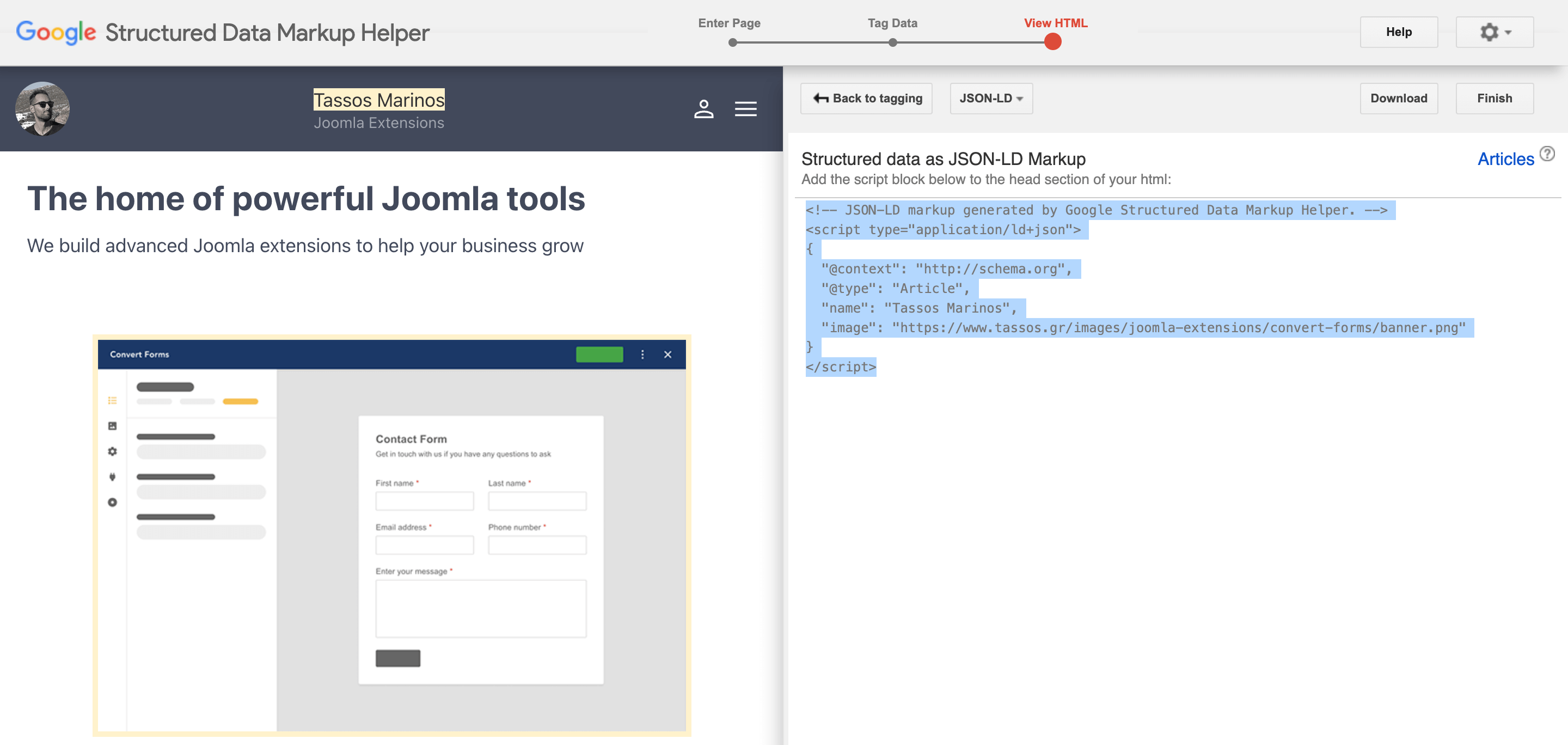The width and height of the screenshot is (1568, 745).
Task: Open the hamburger menu icon
Action: tap(746, 109)
